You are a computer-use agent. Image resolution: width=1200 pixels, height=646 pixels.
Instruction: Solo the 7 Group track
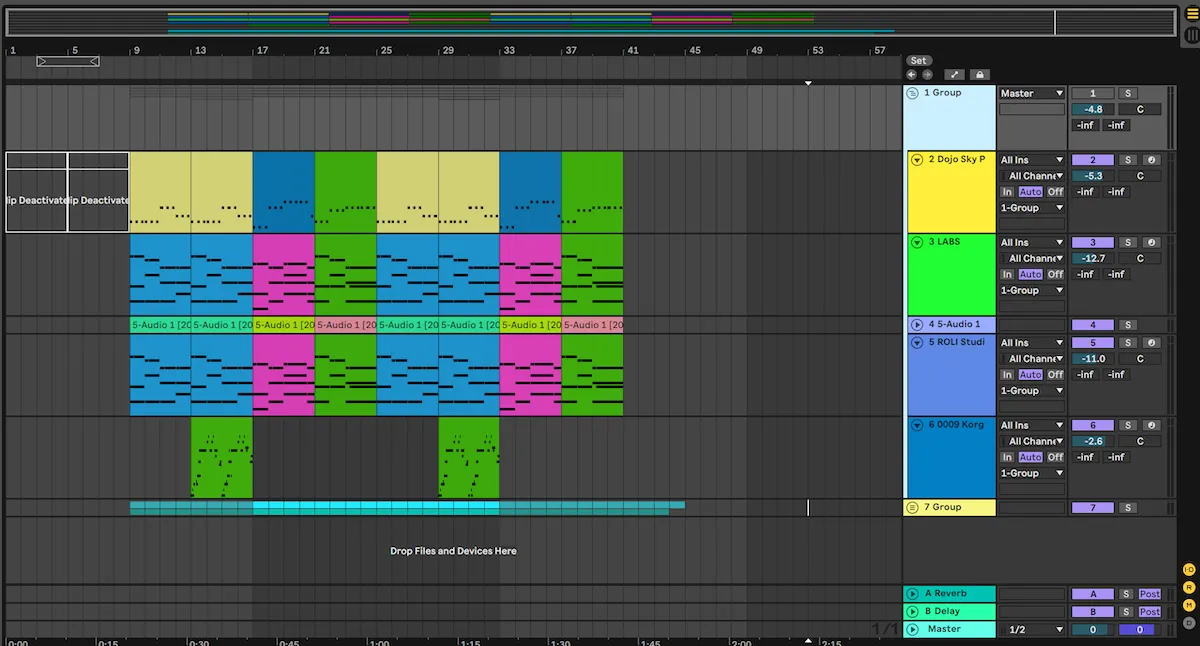1127,508
